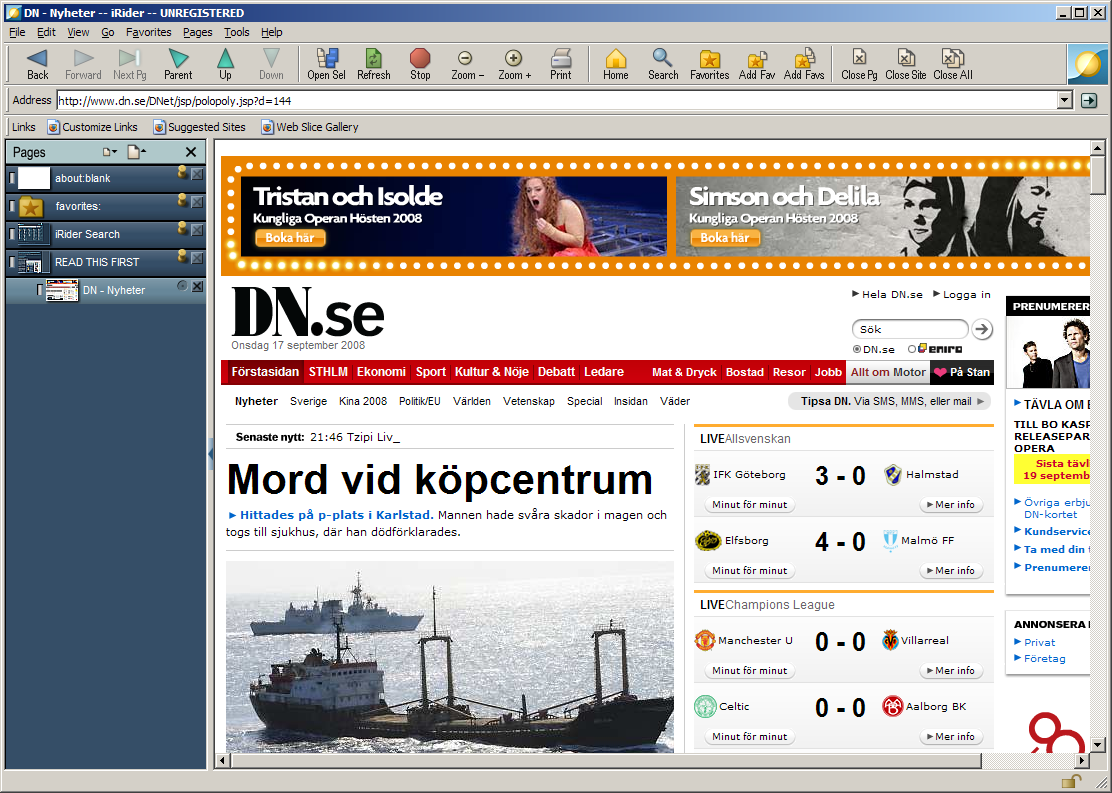Click pin icon on favorites: row
1112x793 pixels.
(x=182, y=199)
